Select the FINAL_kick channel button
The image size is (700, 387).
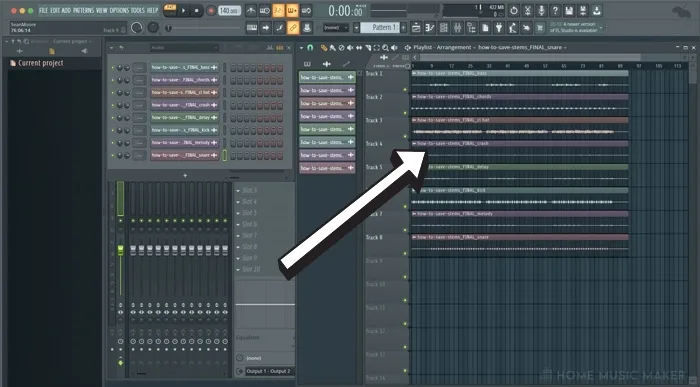184,130
